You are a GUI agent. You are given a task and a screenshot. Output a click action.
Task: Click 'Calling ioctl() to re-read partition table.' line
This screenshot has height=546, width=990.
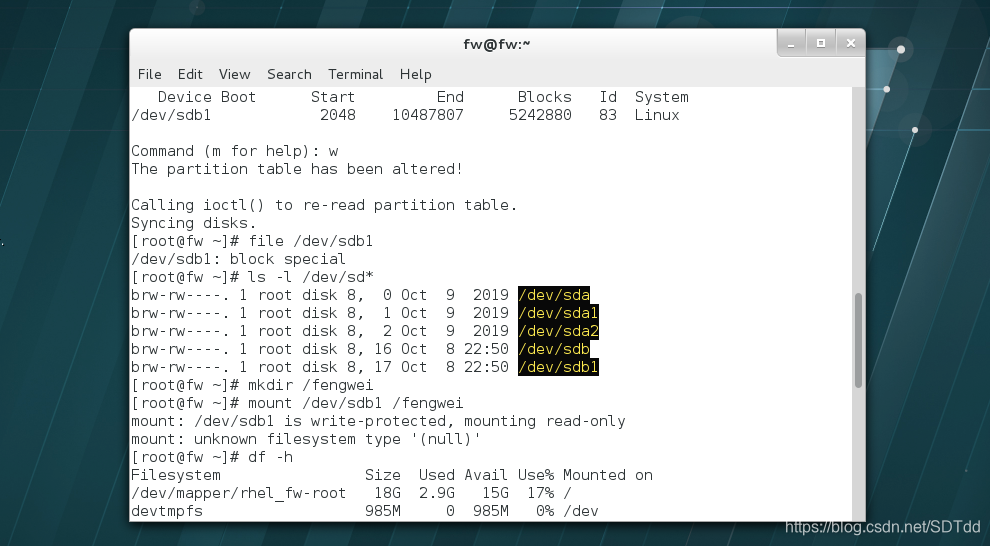tap(324, 205)
